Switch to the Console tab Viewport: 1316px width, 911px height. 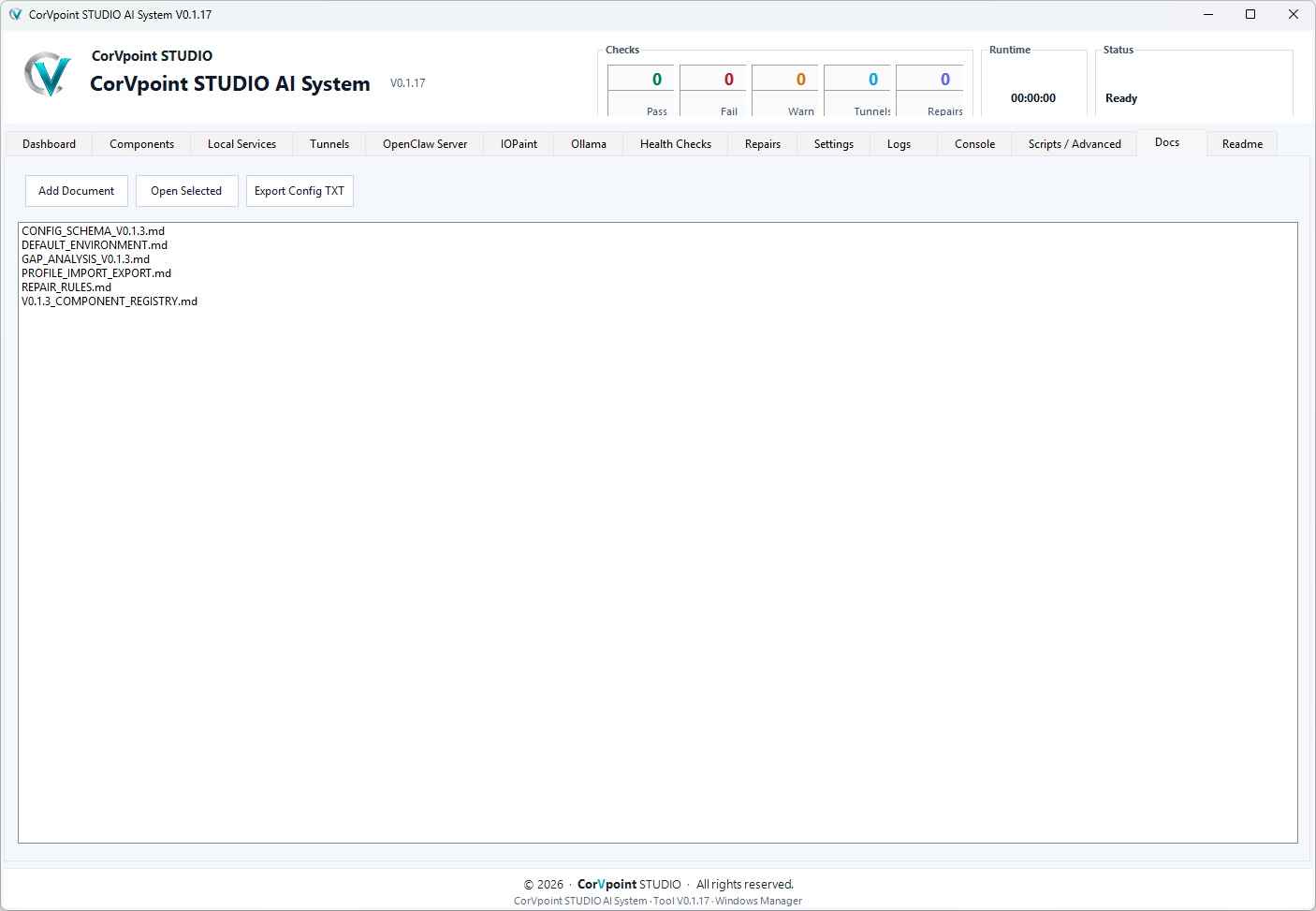(x=974, y=144)
